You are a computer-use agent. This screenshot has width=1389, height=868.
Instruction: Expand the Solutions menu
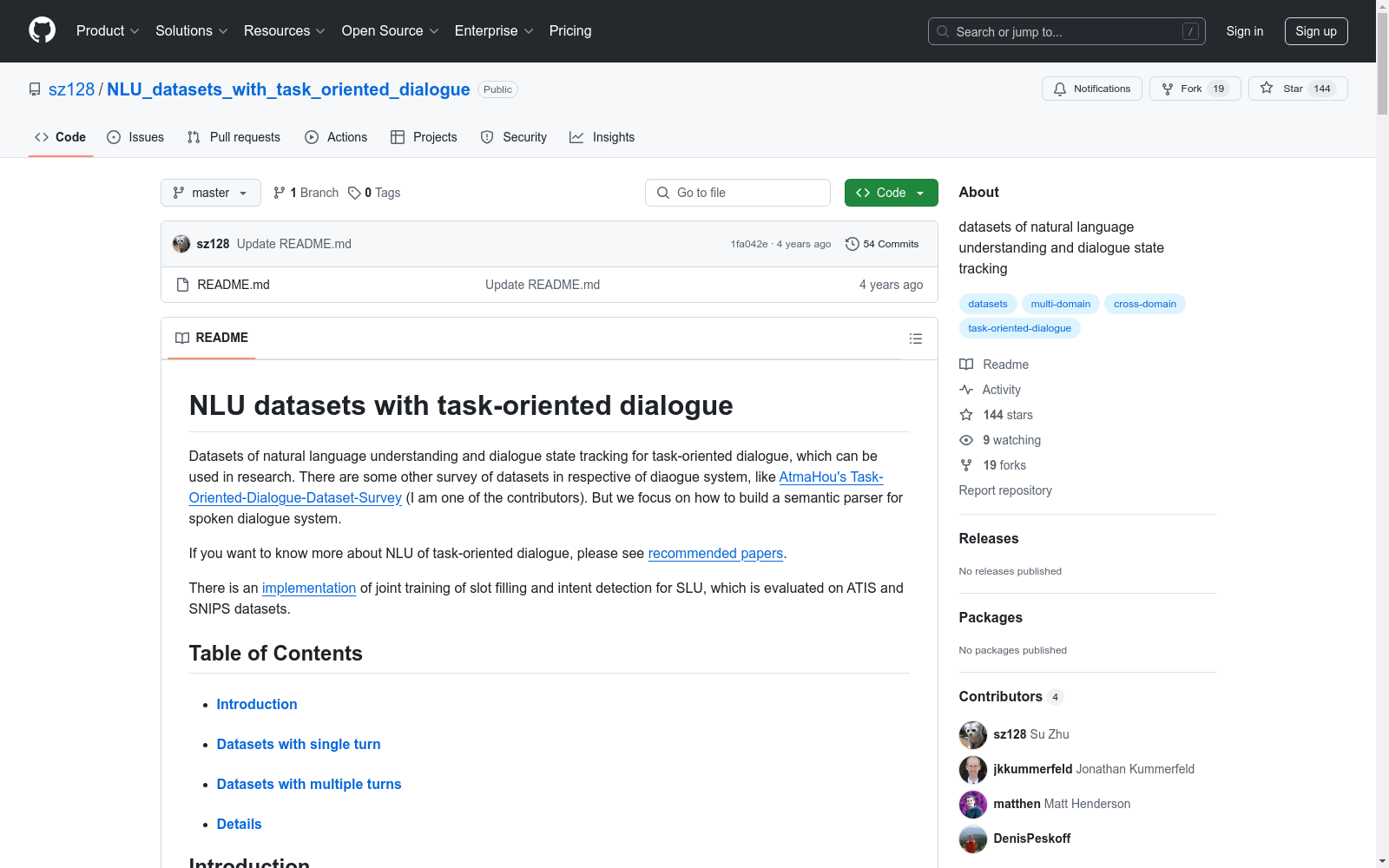pyautogui.click(x=192, y=31)
